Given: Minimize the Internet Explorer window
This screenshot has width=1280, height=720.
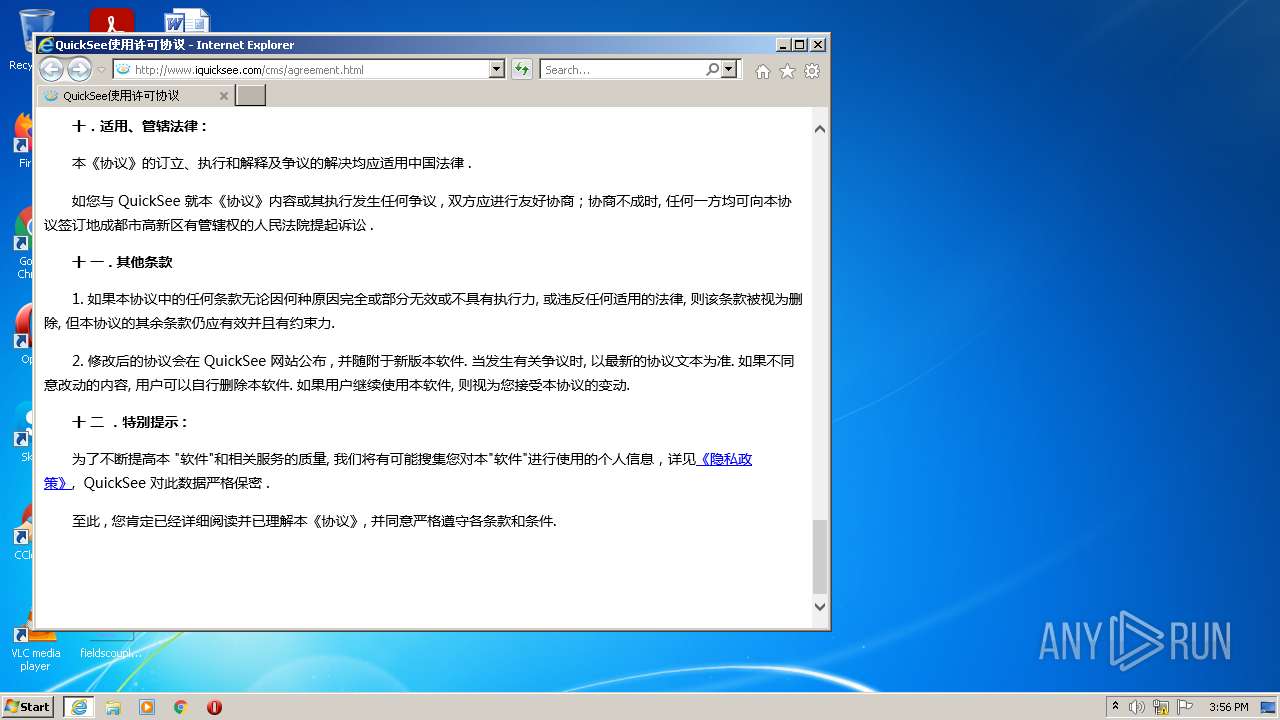Looking at the screenshot, I should tap(782, 44).
